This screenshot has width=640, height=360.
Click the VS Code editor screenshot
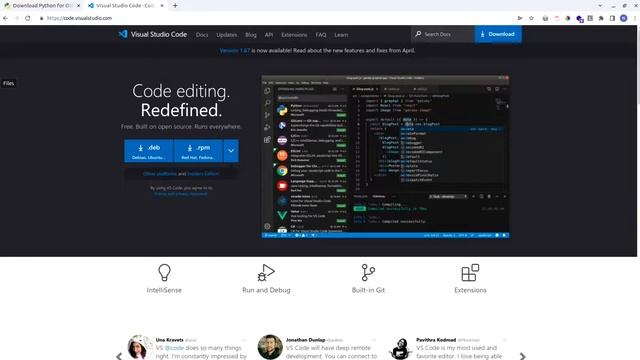385,156
